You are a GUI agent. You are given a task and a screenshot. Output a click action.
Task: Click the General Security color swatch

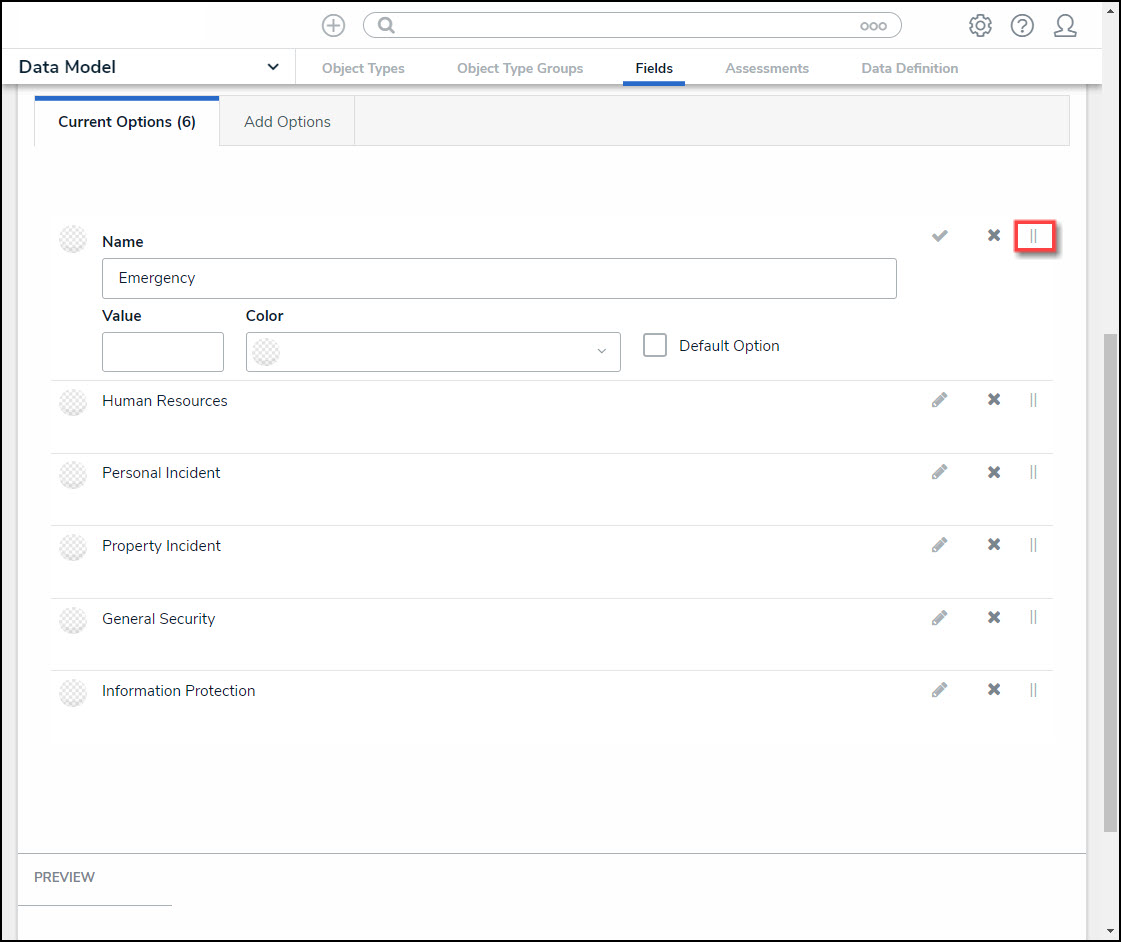(73, 619)
